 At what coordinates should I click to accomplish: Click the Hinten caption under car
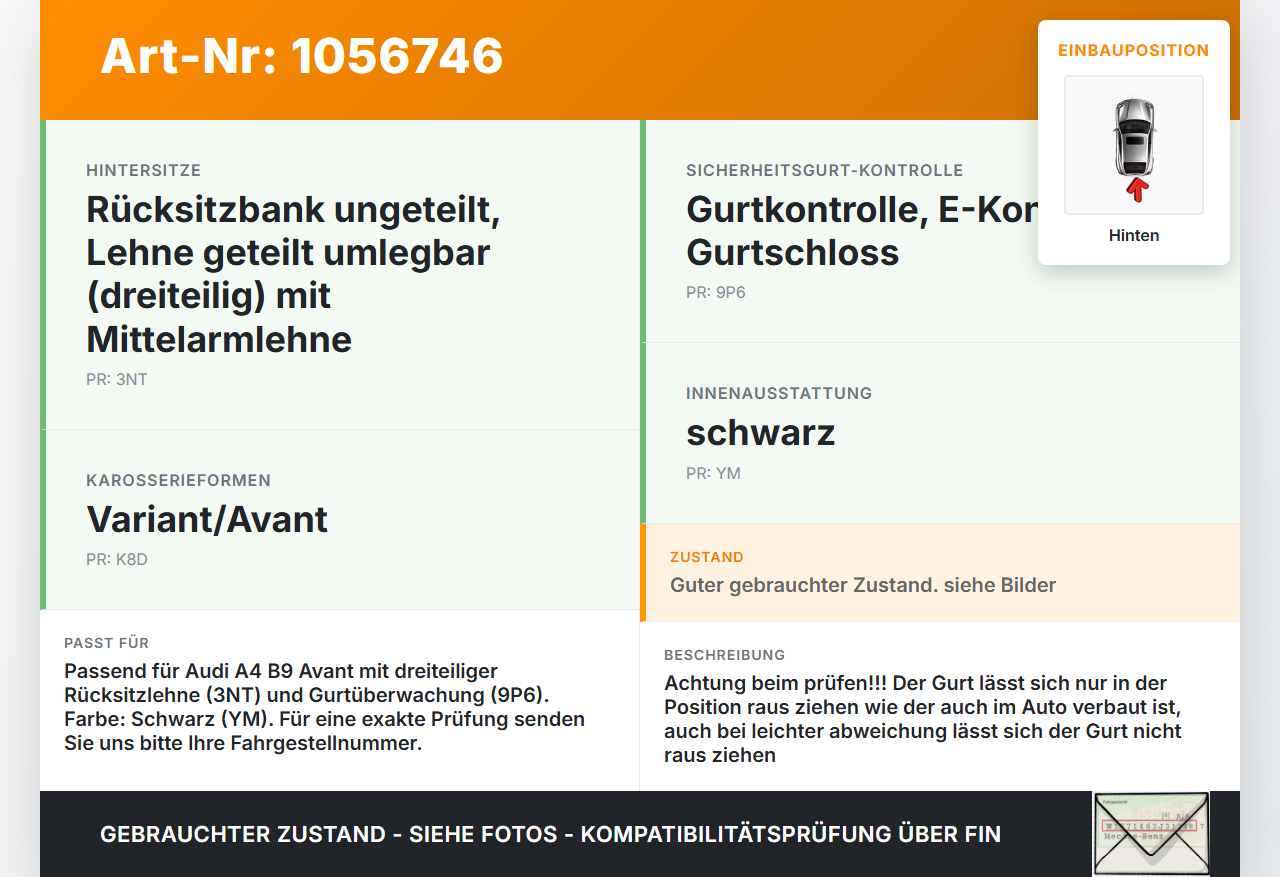[1134, 236]
